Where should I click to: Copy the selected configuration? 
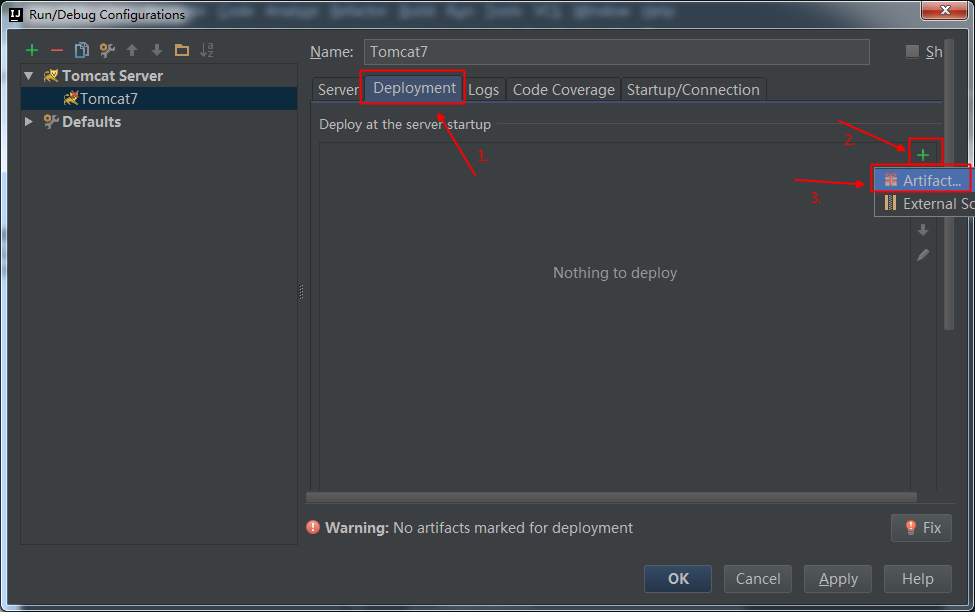click(82, 51)
